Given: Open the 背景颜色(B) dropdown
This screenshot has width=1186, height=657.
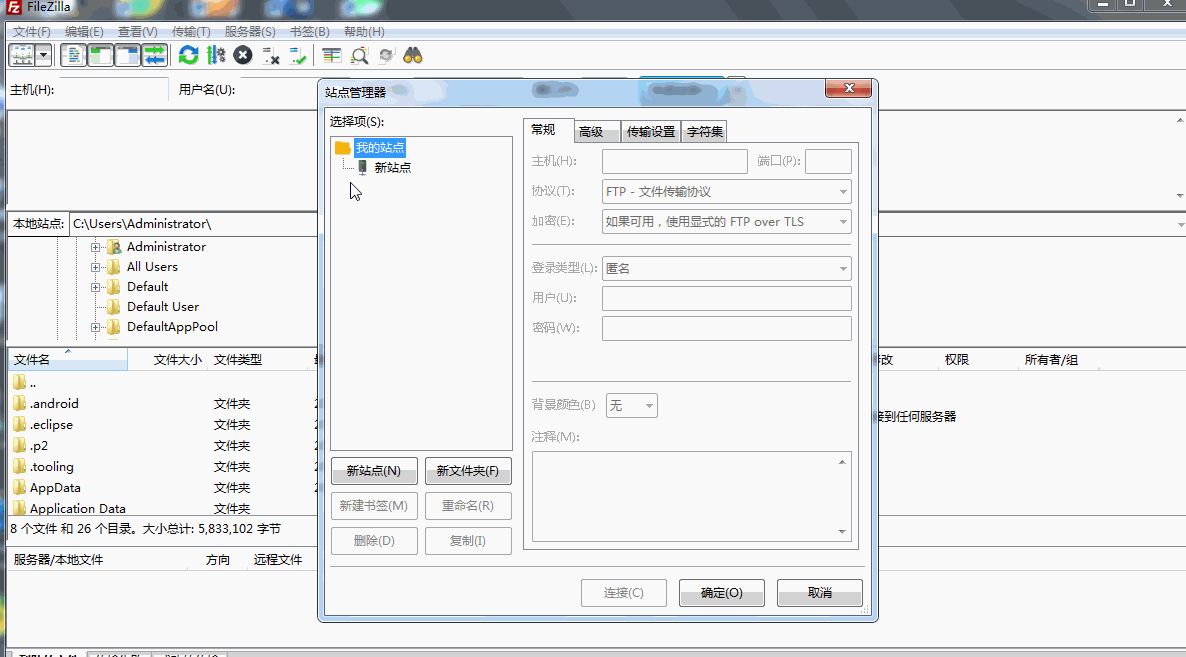Looking at the screenshot, I should pyautogui.click(x=632, y=405).
